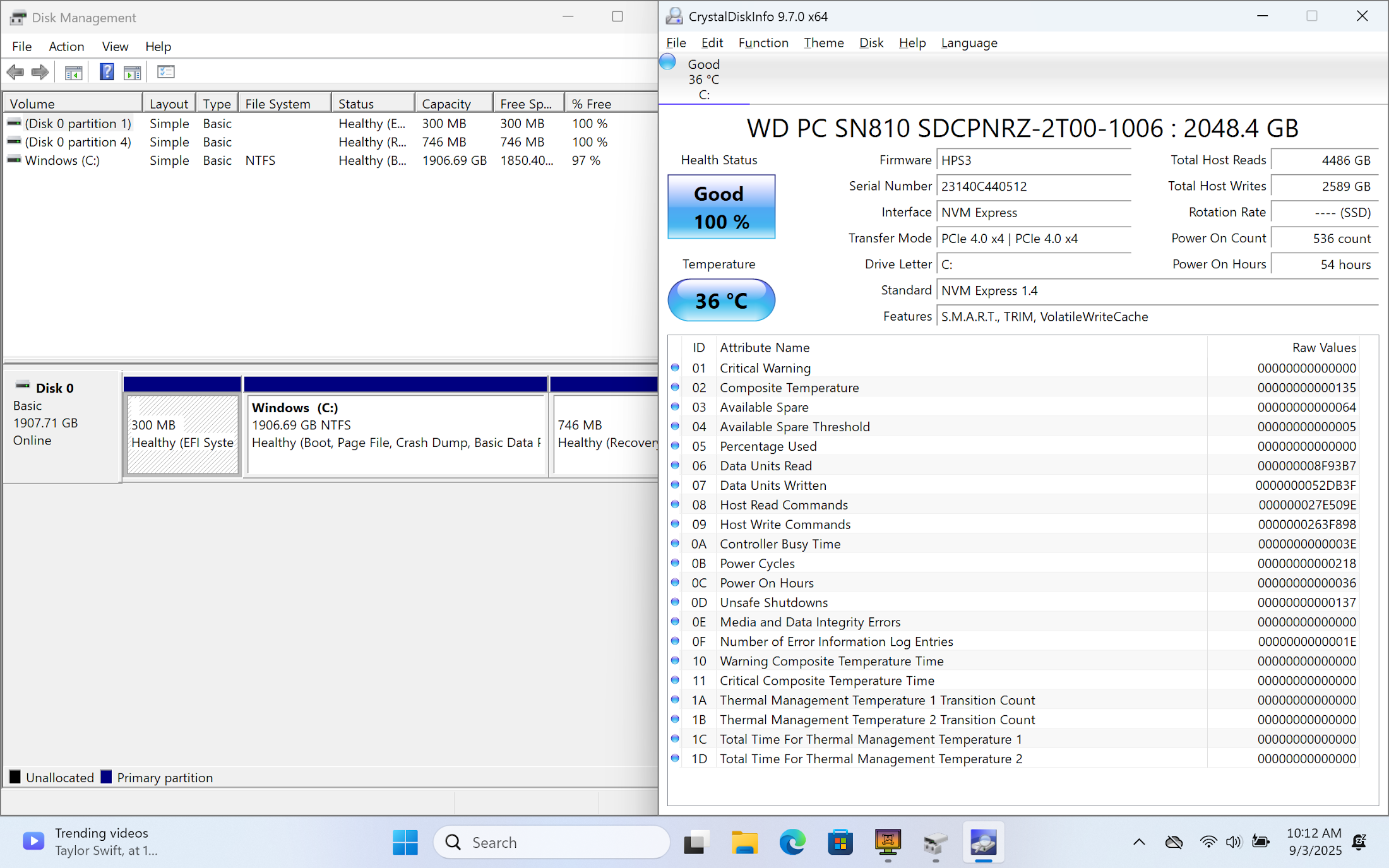Click the Primary partition legend color swatch
This screenshot has width=1389, height=868.
106,776
